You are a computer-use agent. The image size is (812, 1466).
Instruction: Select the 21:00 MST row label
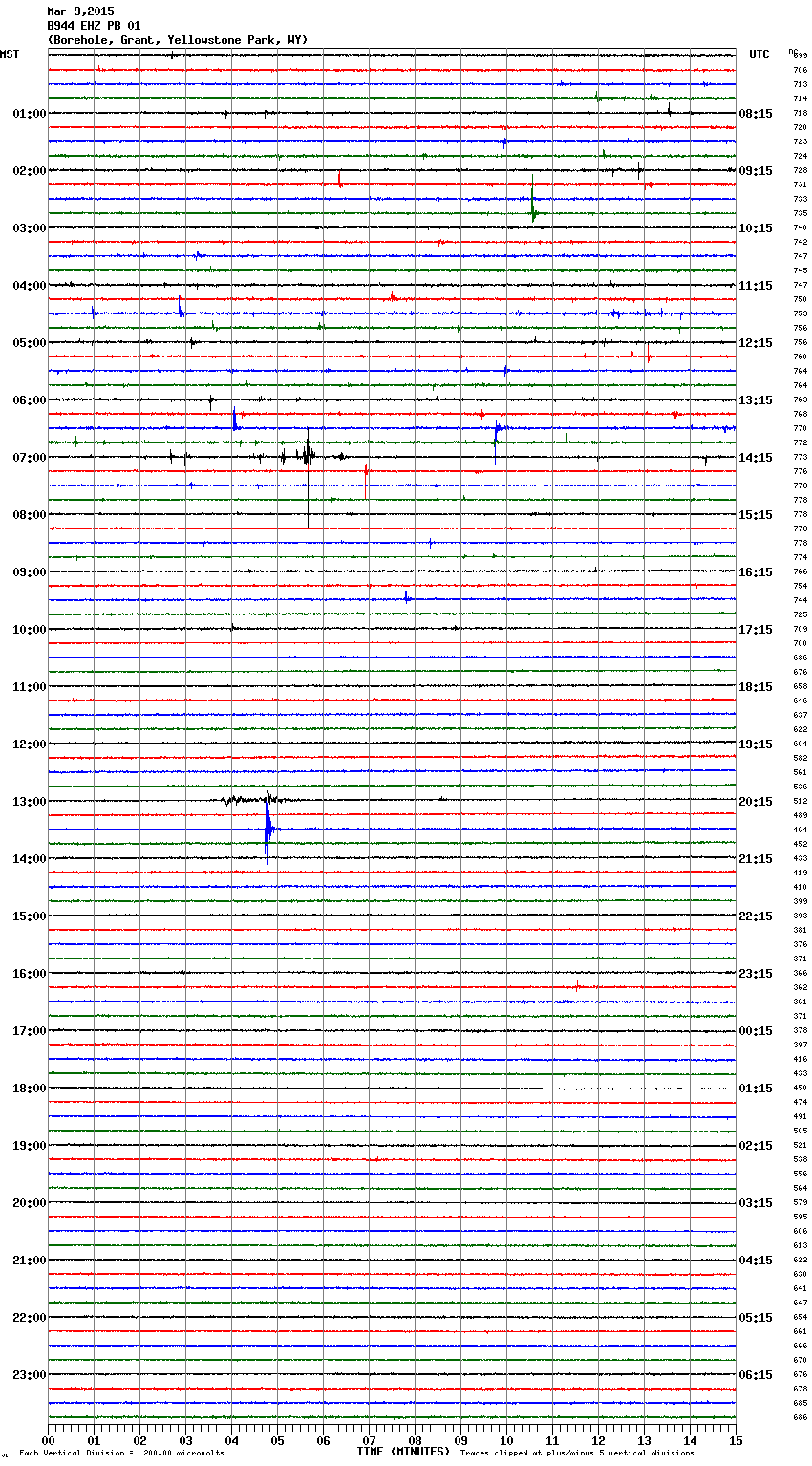(30, 1261)
